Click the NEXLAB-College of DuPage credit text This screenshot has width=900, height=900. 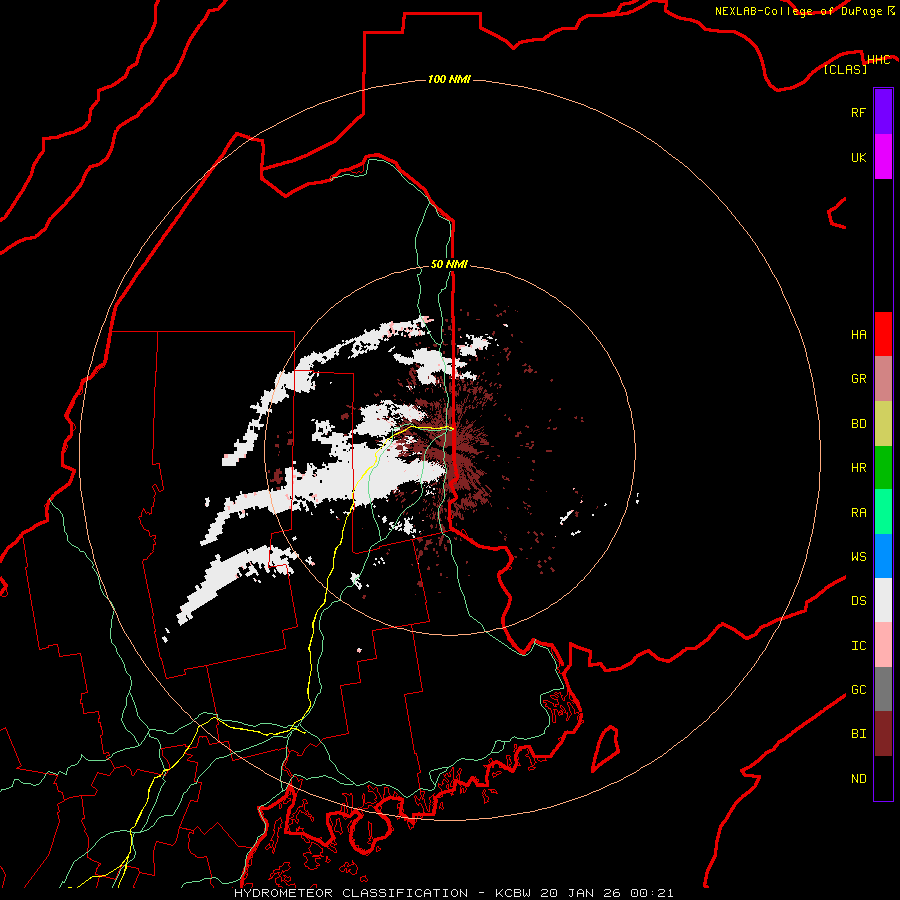(x=798, y=11)
